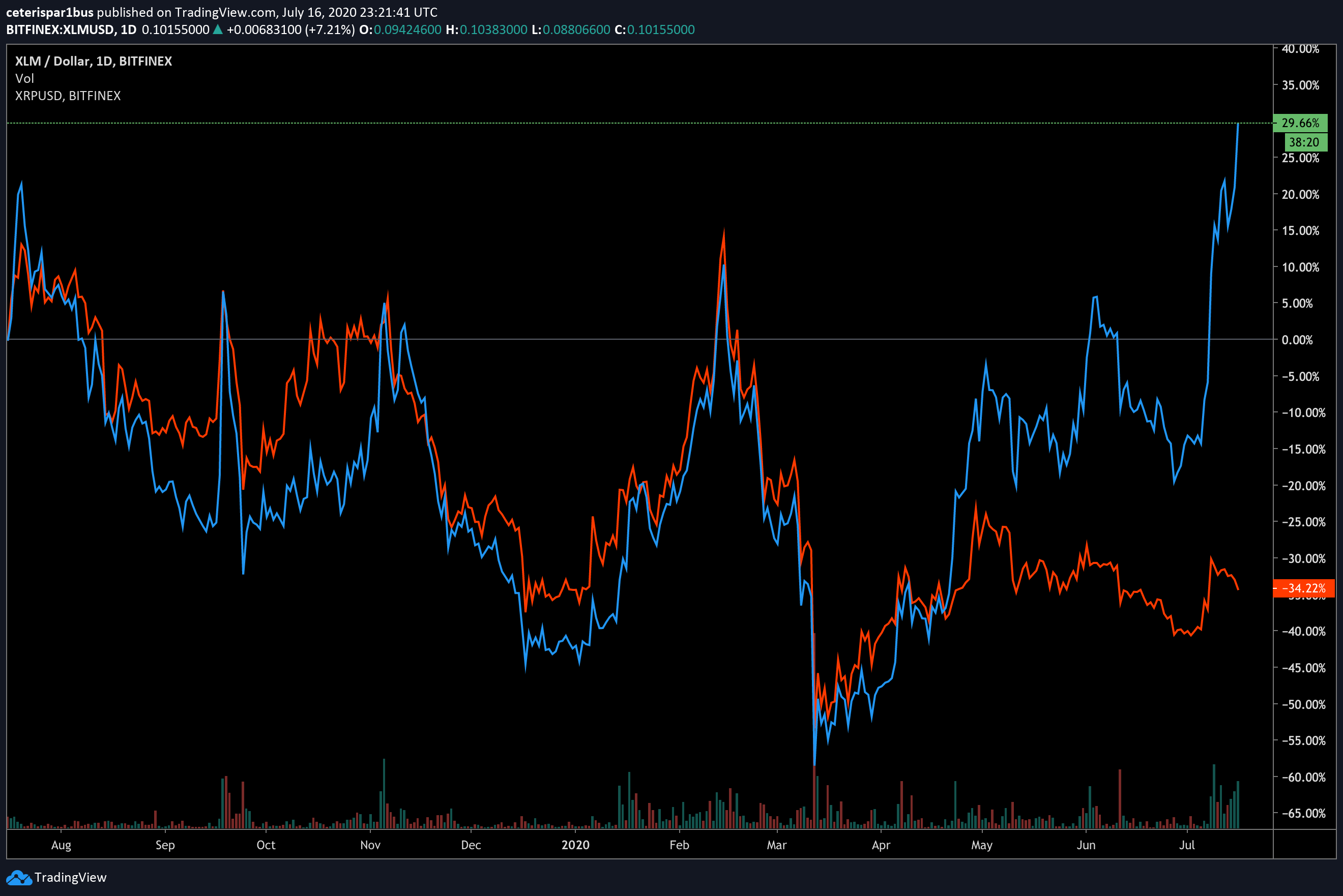Click the Jul label on time axis
This screenshot has width=1343, height=896.
1187,845
